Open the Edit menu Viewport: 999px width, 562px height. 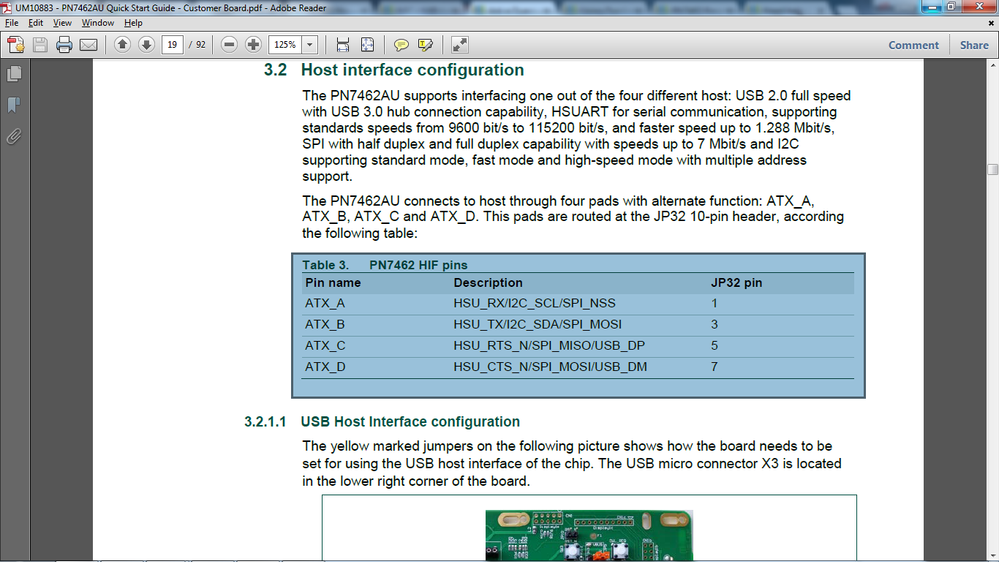pyautogui.click(x=36, y=23)
